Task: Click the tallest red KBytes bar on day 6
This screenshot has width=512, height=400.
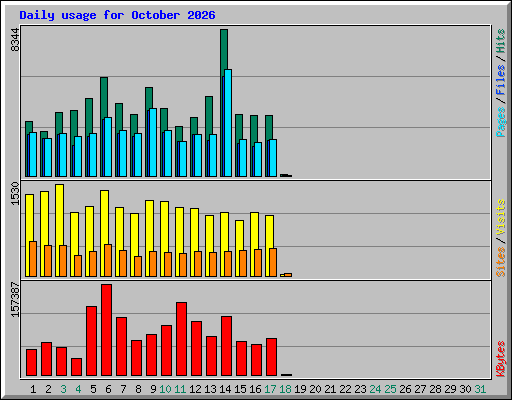Action: click(106, 330)
